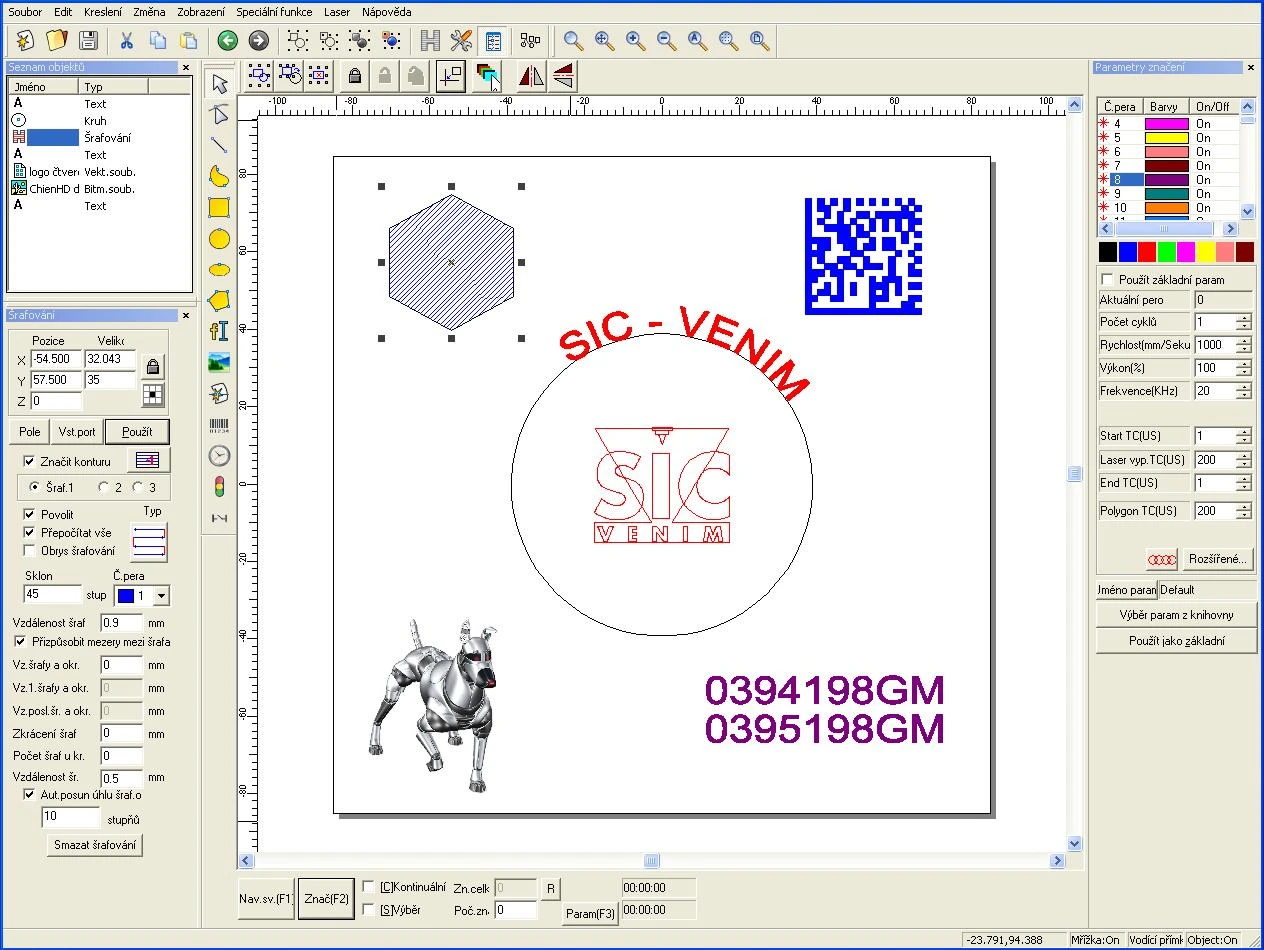
Task: Open system settings wrench icon
Action: pyautogui.click(x=461, y=40)
